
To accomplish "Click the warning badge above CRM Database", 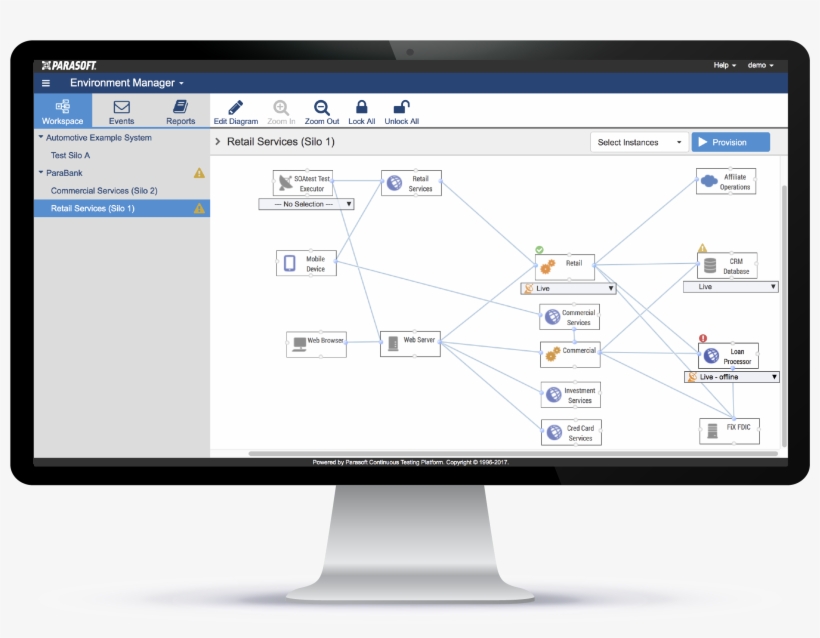I will click(x=703, y=247).
